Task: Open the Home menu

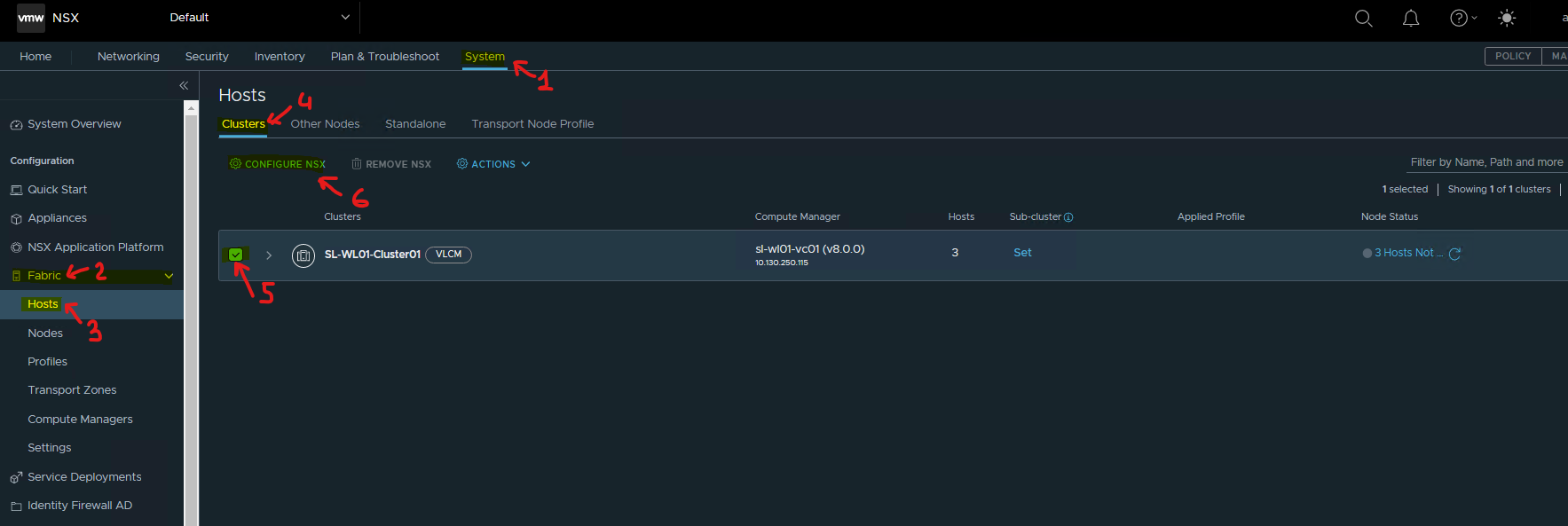Action: [35, 56]
